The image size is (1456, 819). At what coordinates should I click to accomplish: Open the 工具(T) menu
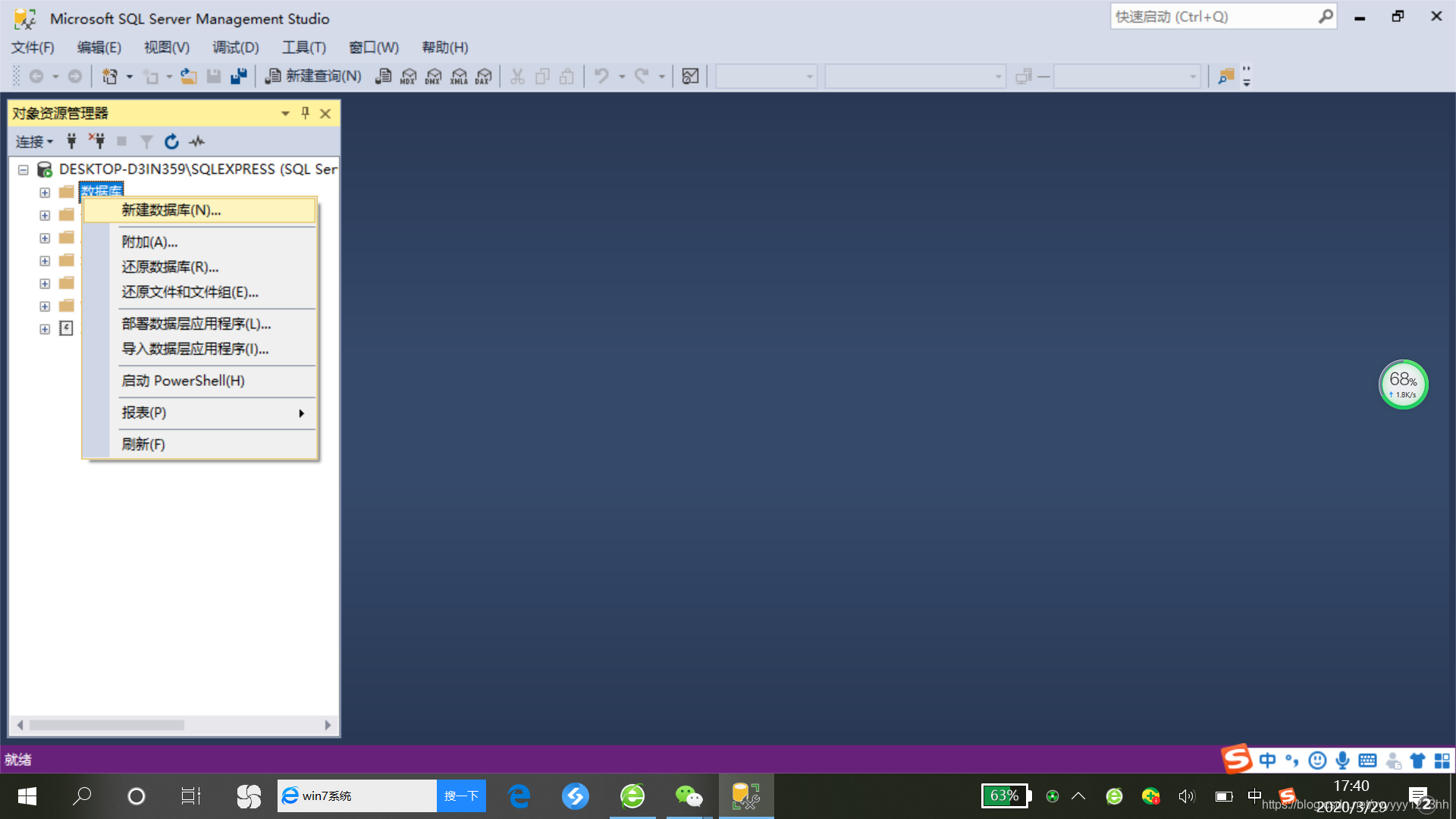[x=304, y=47]
